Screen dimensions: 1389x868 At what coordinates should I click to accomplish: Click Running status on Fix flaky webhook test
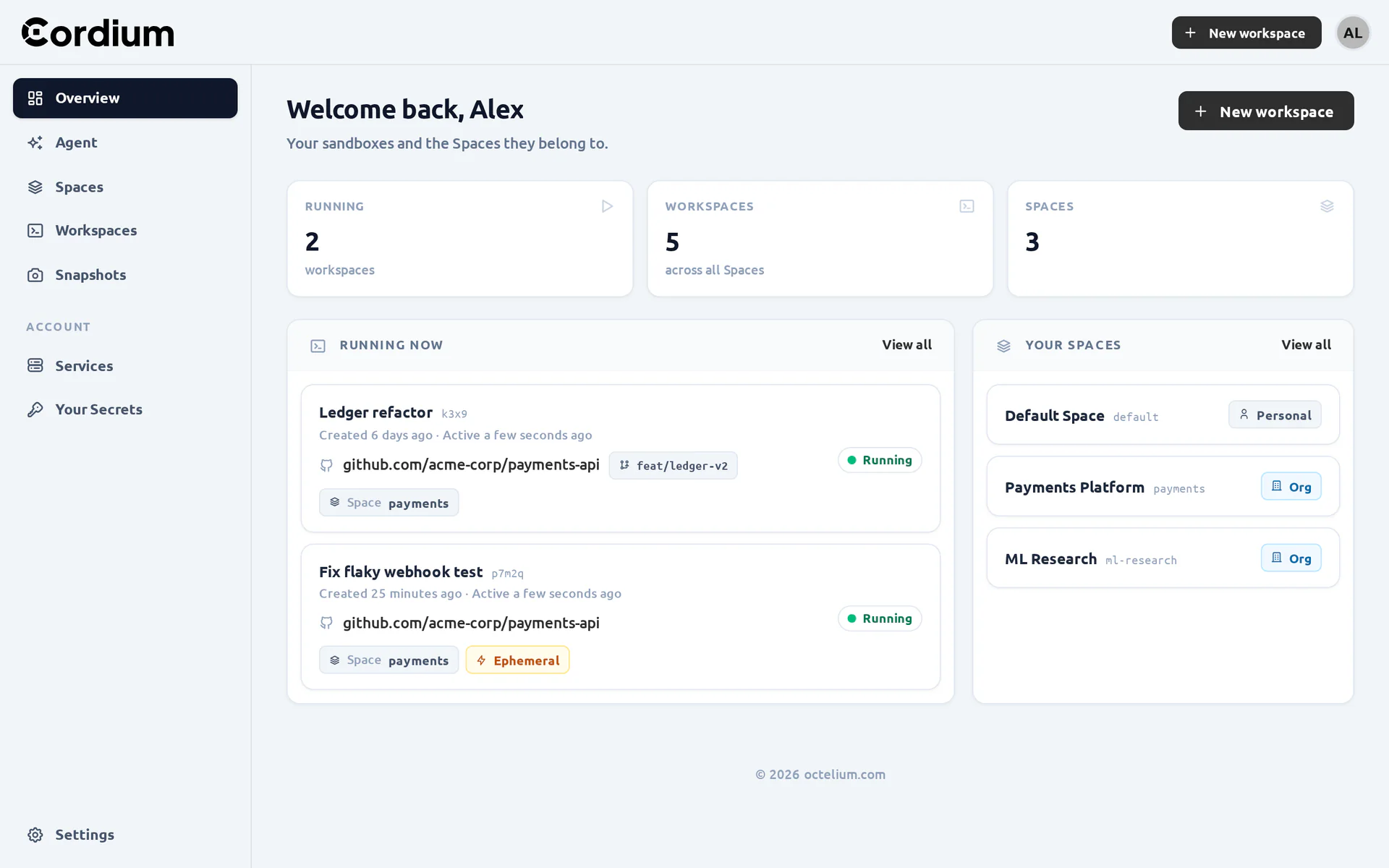click(x=880, y=618)
